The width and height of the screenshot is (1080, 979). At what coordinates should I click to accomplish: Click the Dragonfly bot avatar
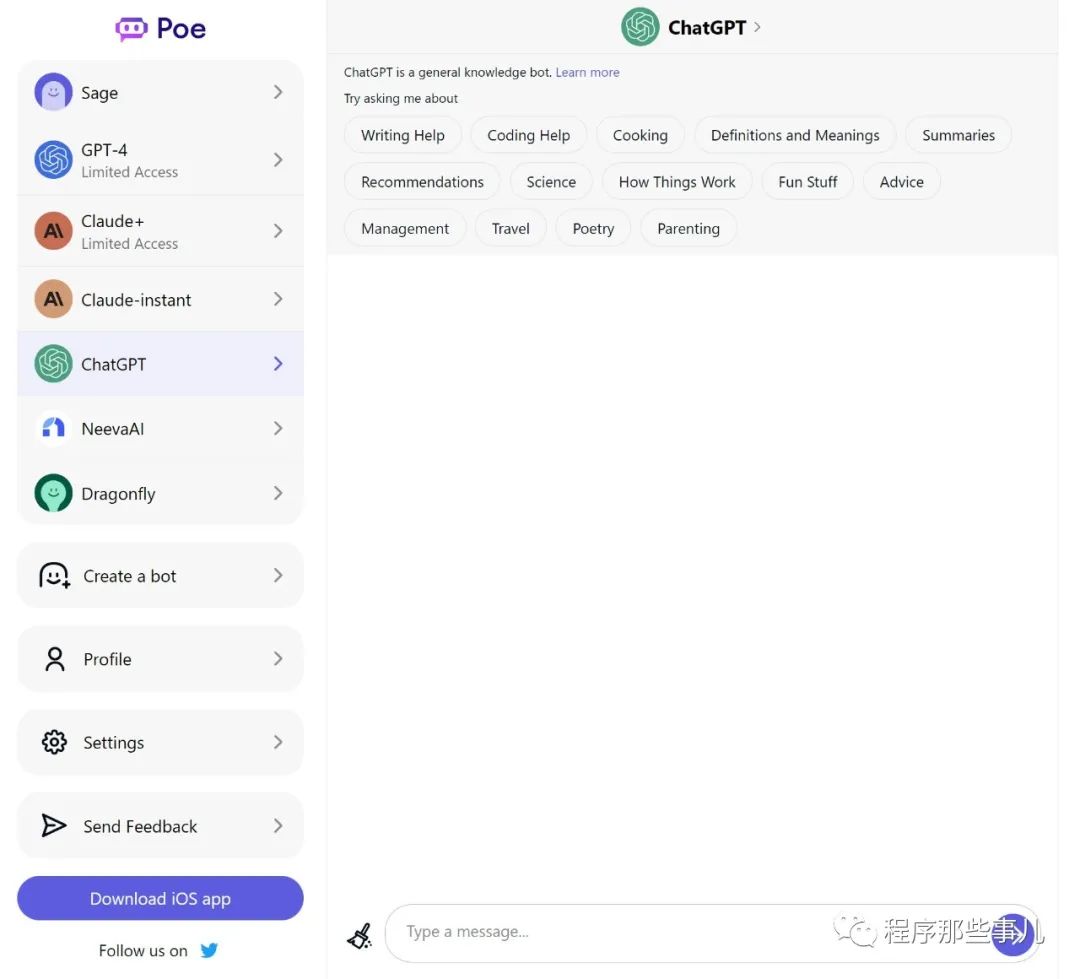[54, 493]
